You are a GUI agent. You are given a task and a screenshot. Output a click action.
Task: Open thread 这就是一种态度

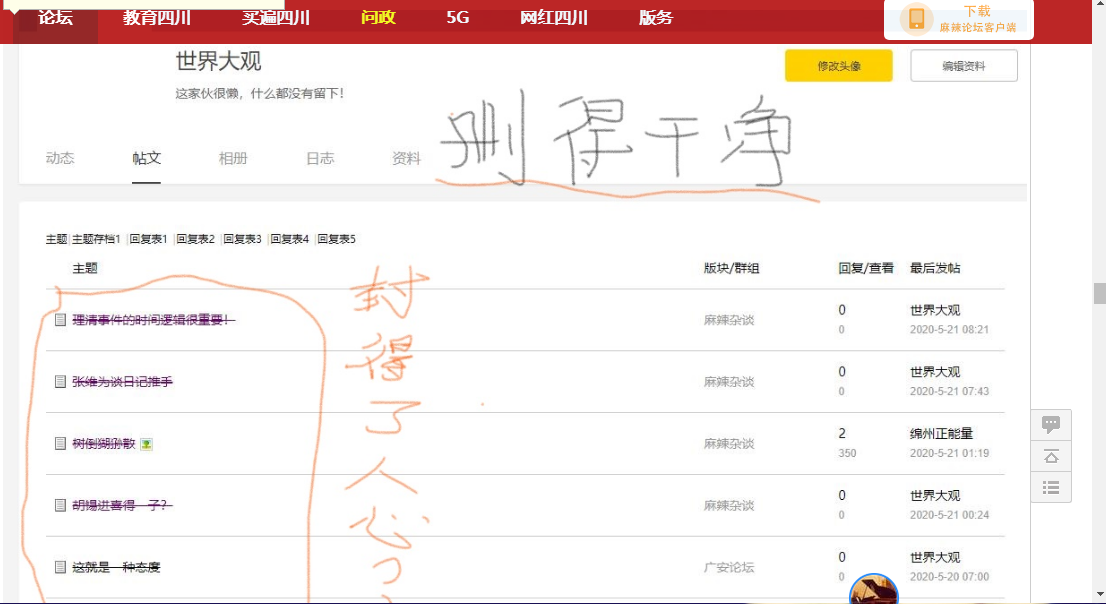[x=116, y=567]
